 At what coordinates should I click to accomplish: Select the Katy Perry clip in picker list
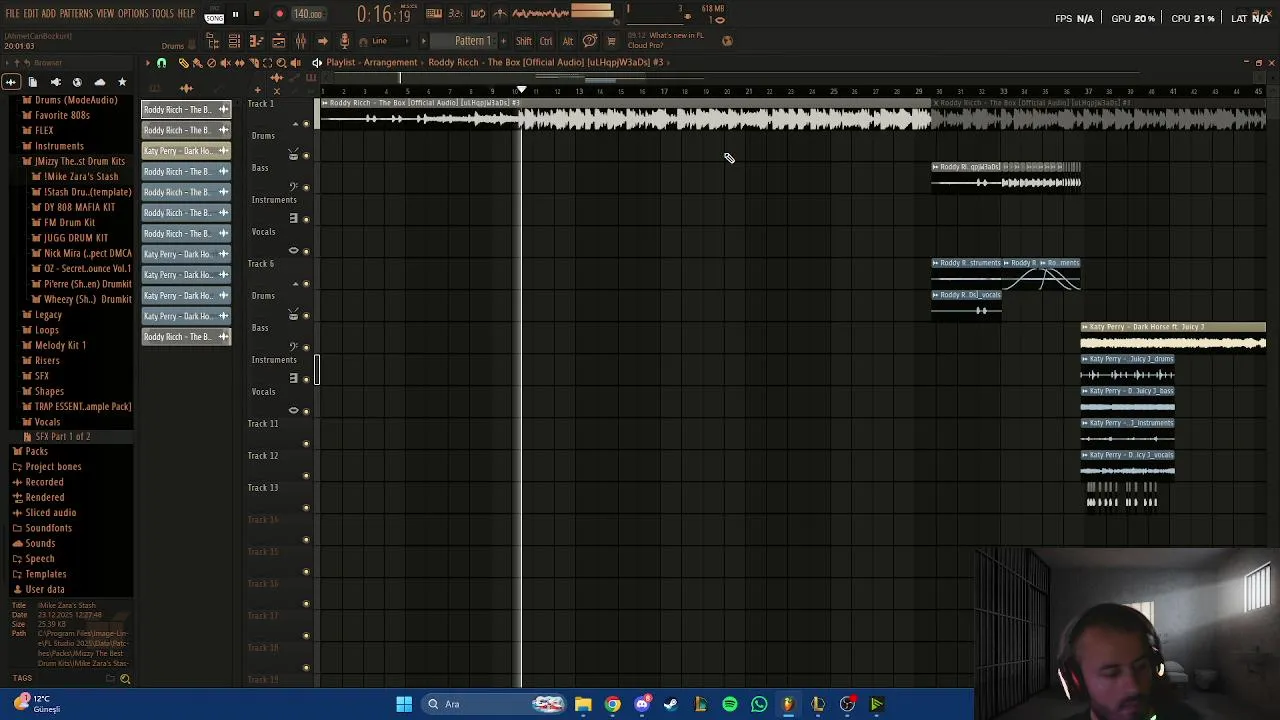pos(186,151)
